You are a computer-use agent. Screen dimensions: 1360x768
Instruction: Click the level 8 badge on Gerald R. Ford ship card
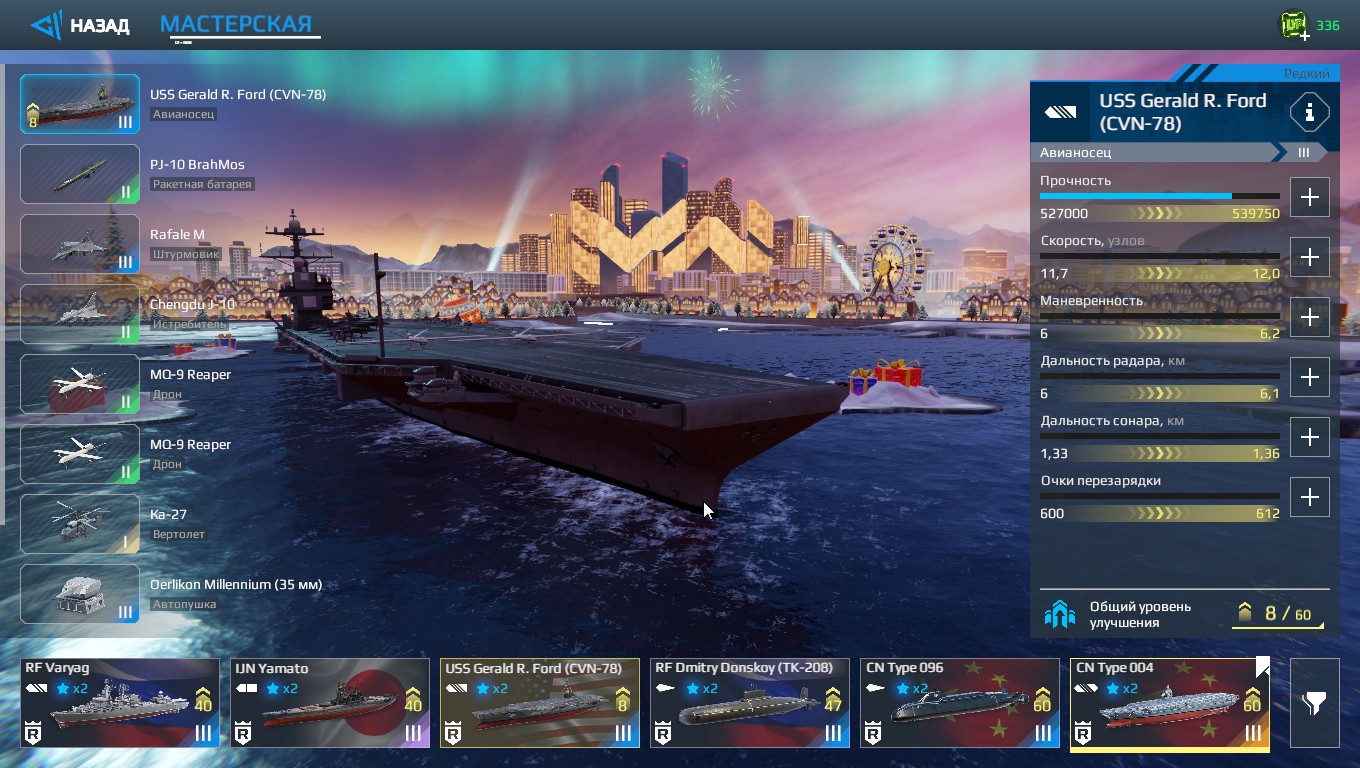click(x=623, y=700)
